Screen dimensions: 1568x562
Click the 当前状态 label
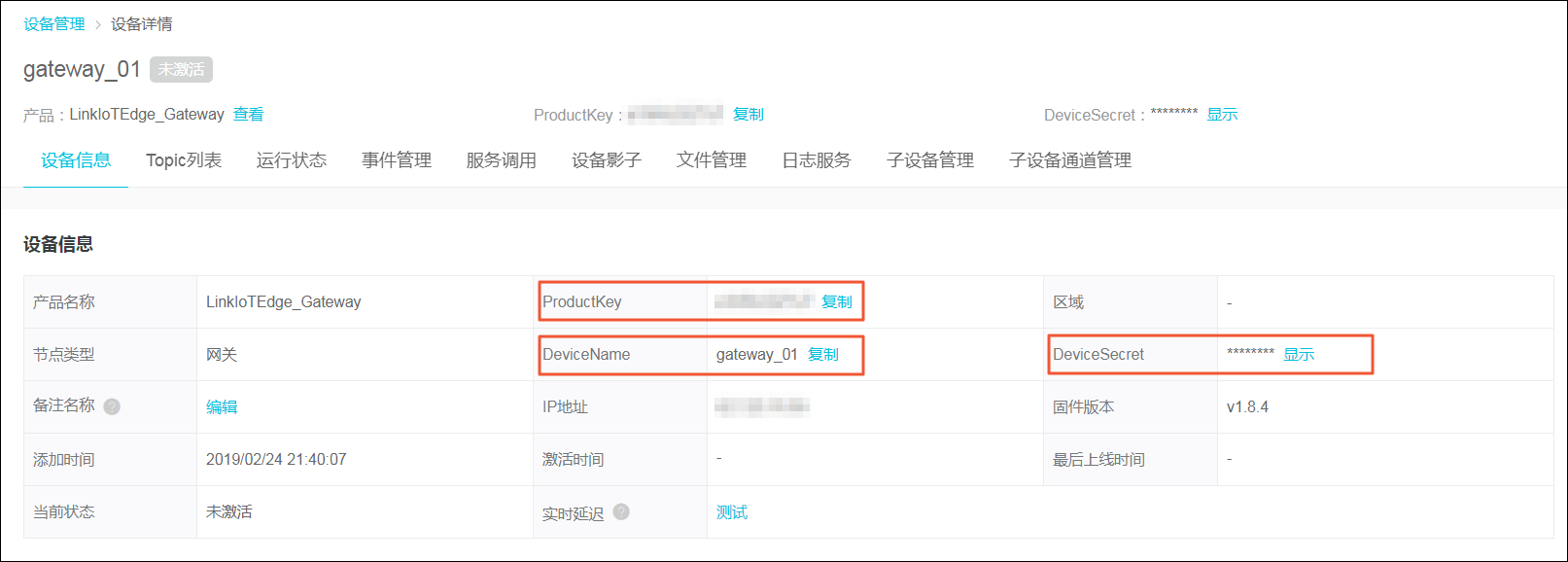[64, 511]
